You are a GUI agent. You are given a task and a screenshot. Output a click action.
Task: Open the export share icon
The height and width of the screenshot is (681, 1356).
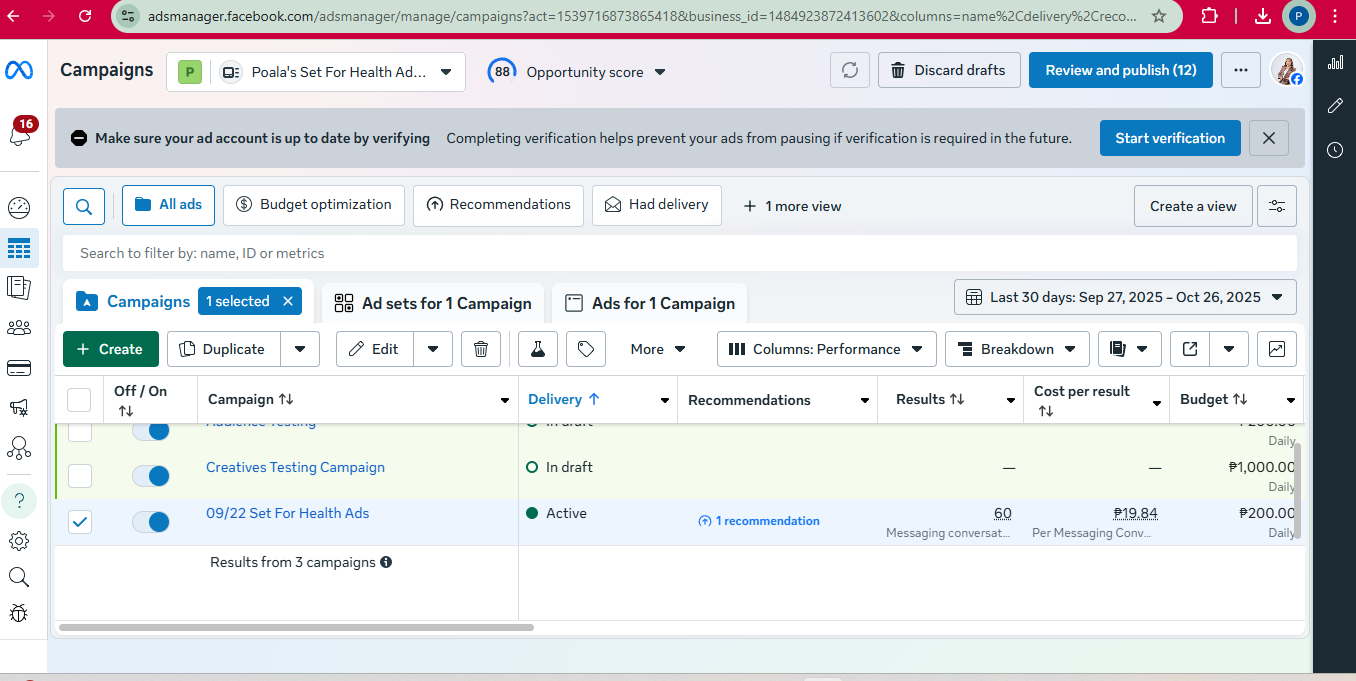click(1190, 349)
